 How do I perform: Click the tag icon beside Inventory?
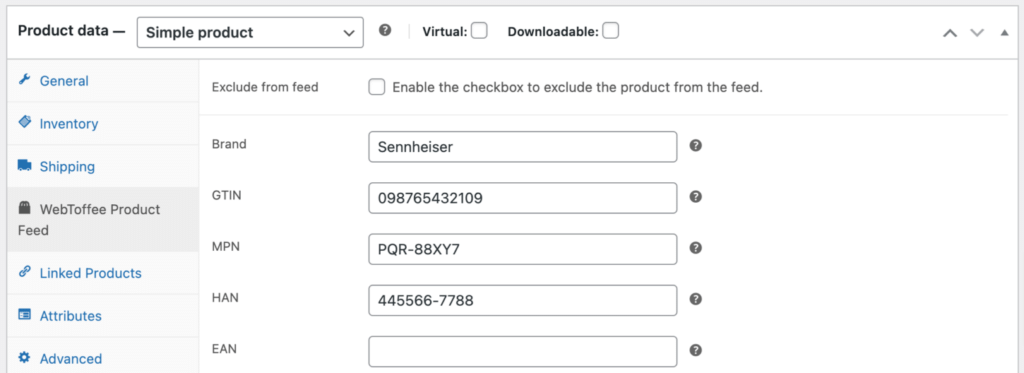point(24,122)
